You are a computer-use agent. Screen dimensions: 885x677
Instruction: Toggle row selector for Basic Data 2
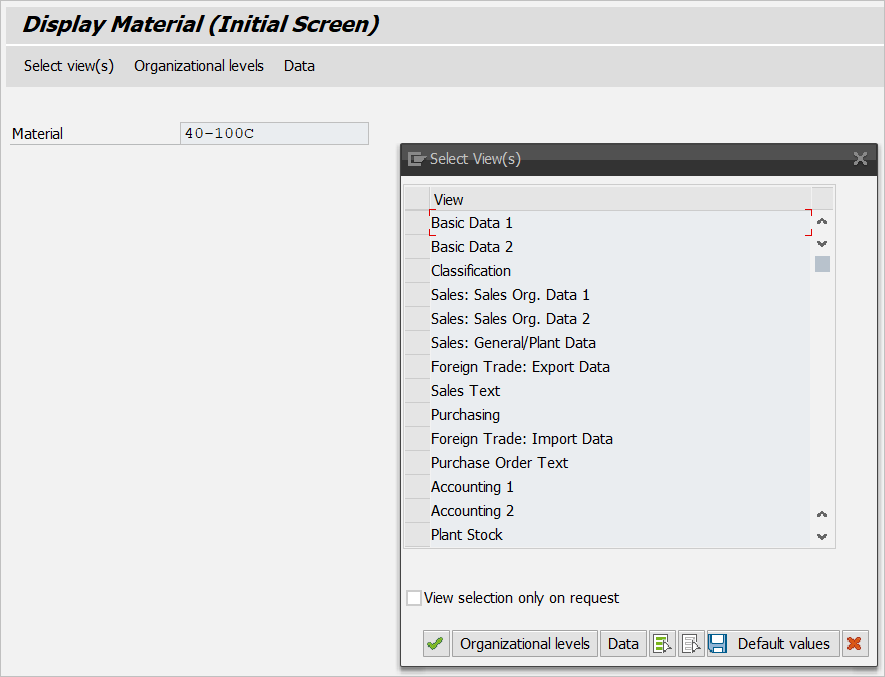coord(416,247)
